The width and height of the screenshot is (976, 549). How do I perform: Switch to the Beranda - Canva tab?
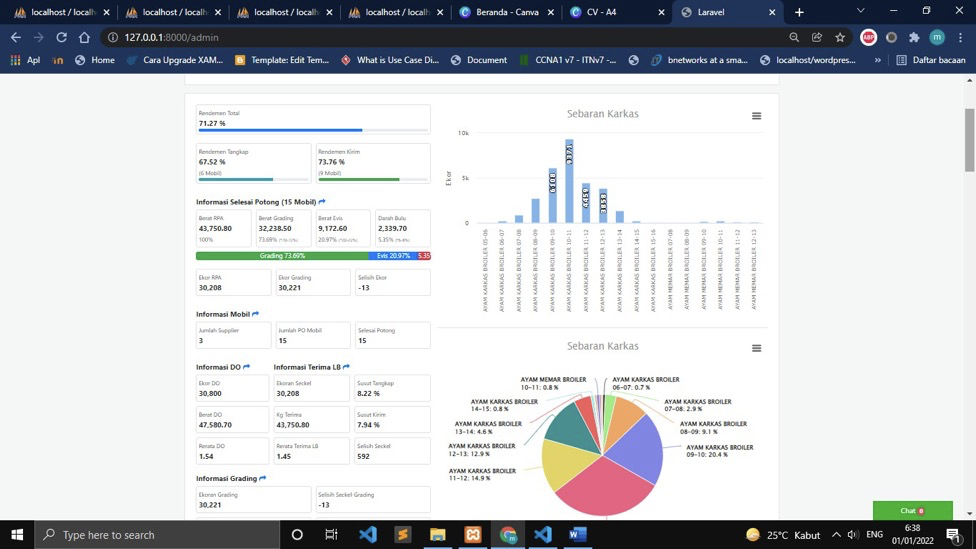(x=507, y=12)
